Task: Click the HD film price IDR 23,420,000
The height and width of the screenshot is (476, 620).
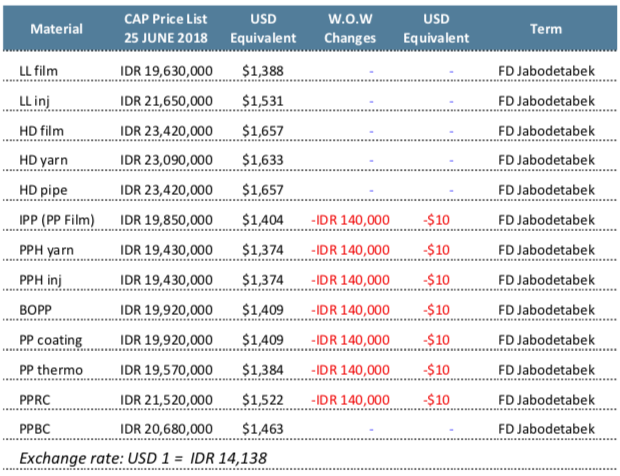Action: pyautogui.click(x=165, y=131)
